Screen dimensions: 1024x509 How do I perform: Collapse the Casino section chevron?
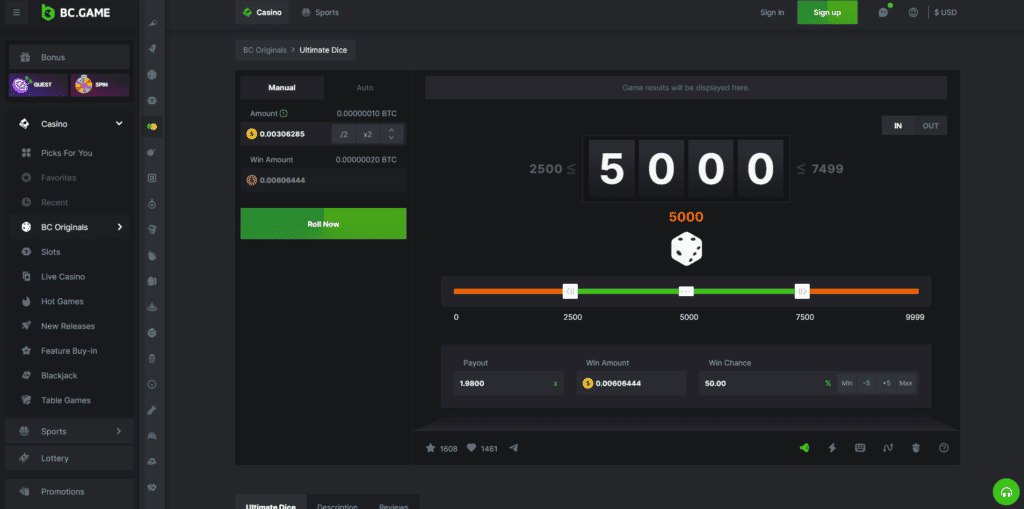[x=119, y=123]
